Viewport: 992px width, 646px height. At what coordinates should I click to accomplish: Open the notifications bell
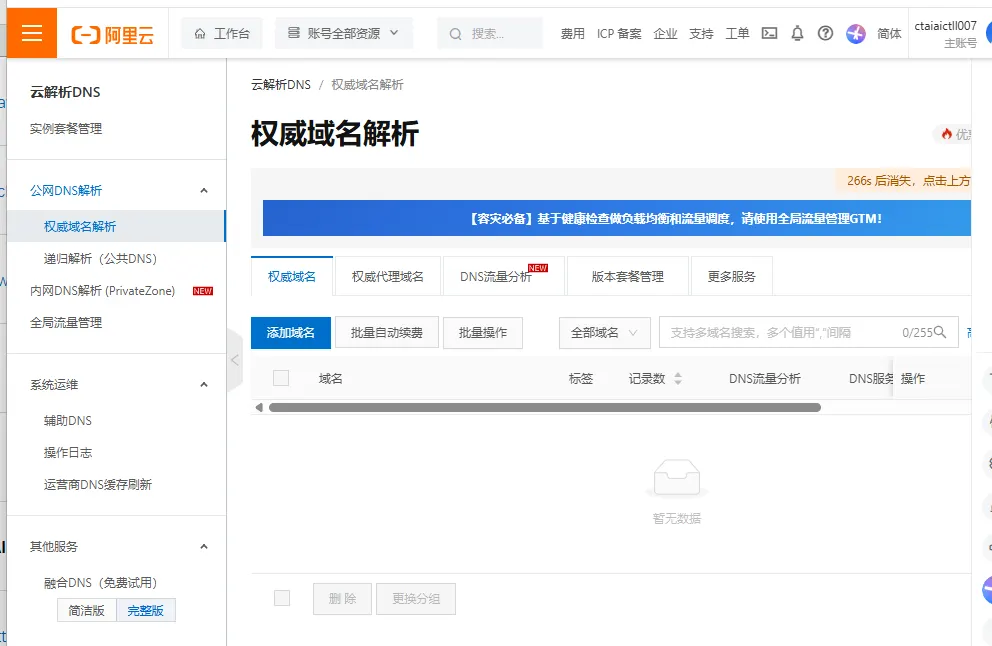tap(797, 34)
